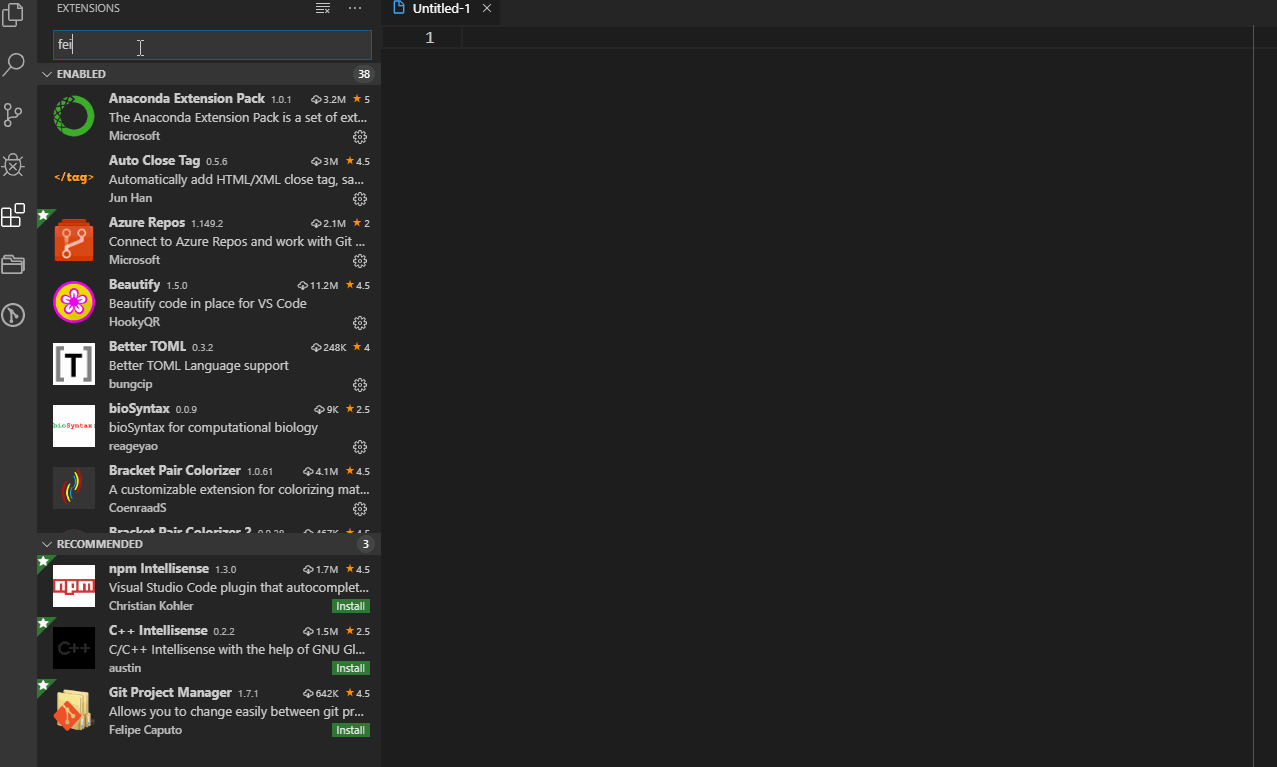
Task: Open Bracket Pair Colorizer extension title
Action: pos(175,471)
